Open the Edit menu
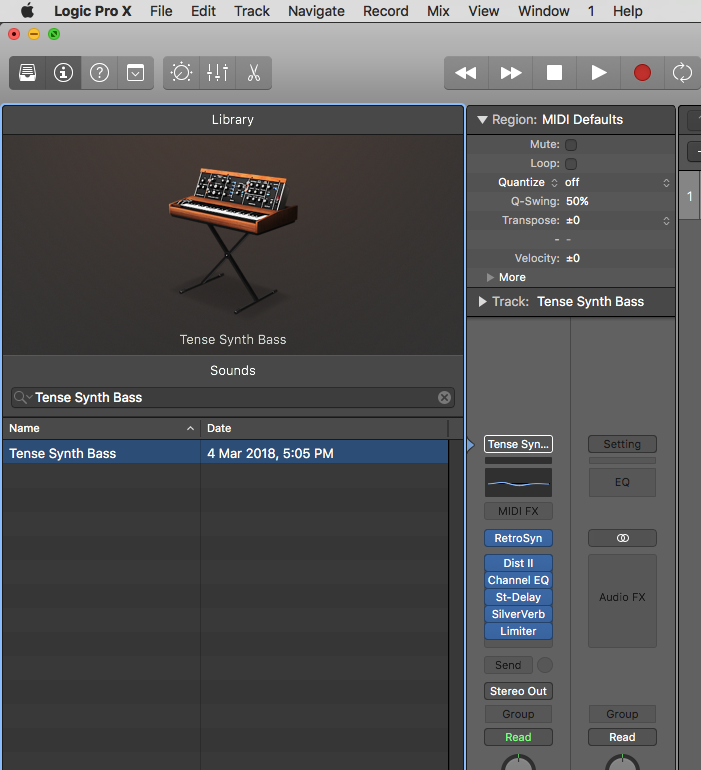 (x=203, y=11)
